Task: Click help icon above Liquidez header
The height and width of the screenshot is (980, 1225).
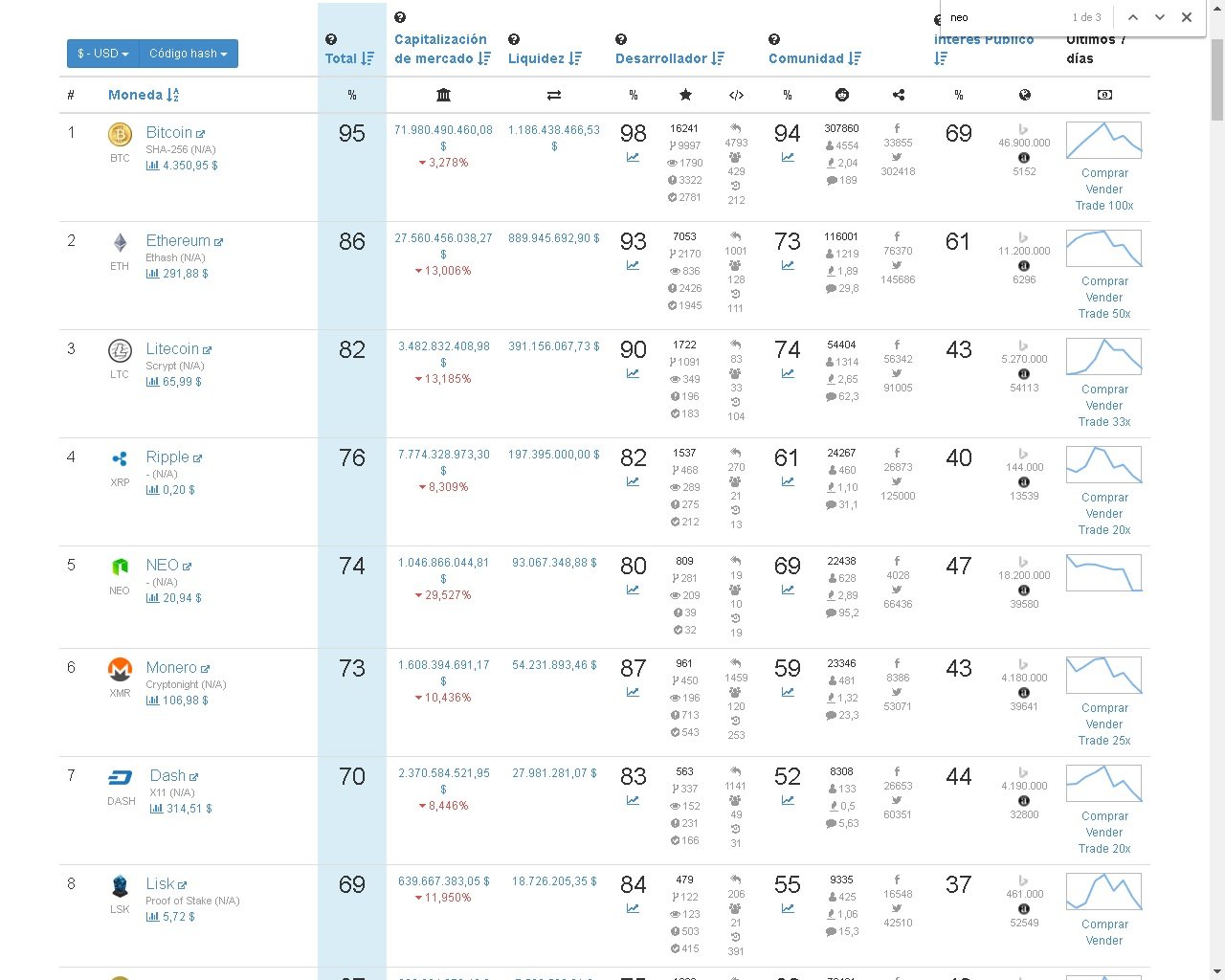Action: click(x=514, y=39)
